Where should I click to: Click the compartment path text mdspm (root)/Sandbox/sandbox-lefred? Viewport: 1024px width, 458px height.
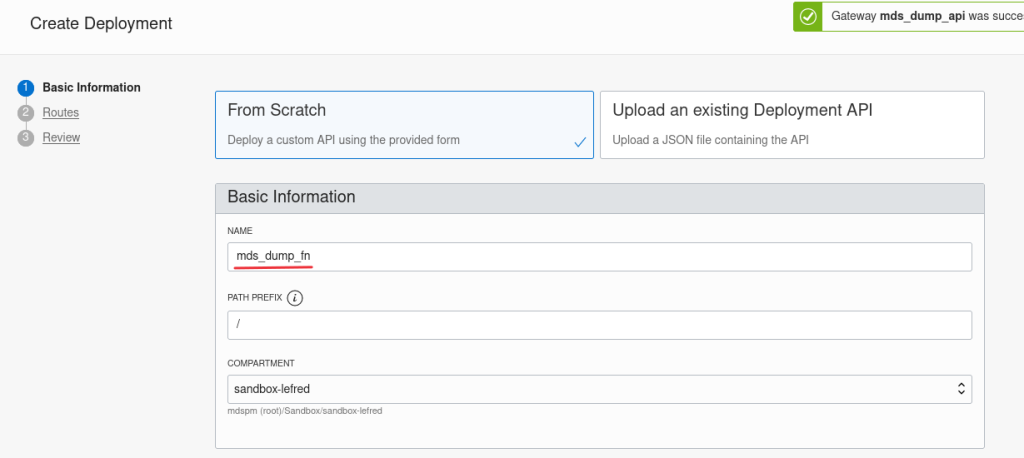coord(304,411)
